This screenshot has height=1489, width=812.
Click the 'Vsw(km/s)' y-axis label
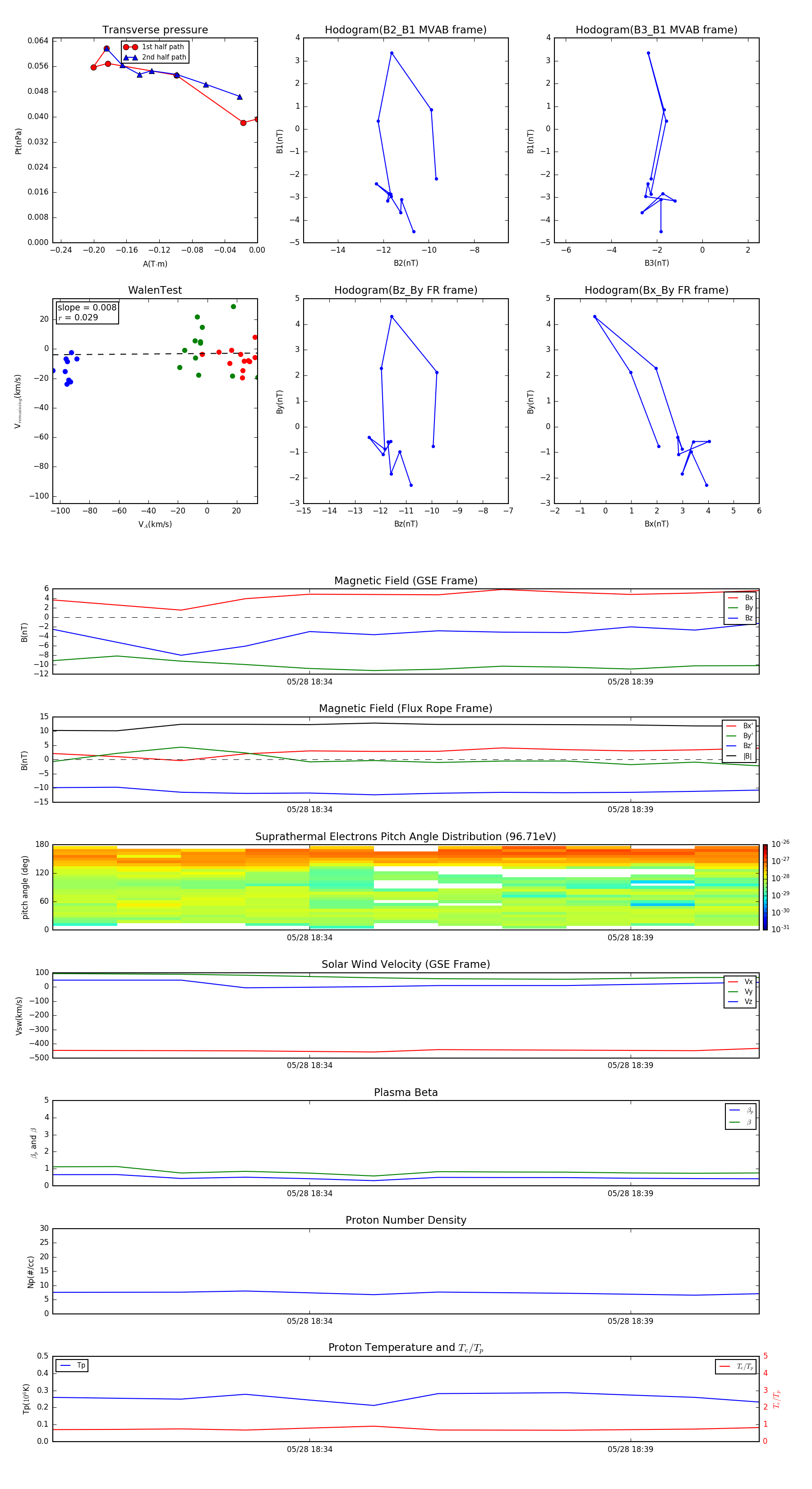(x=18, y=1015)
